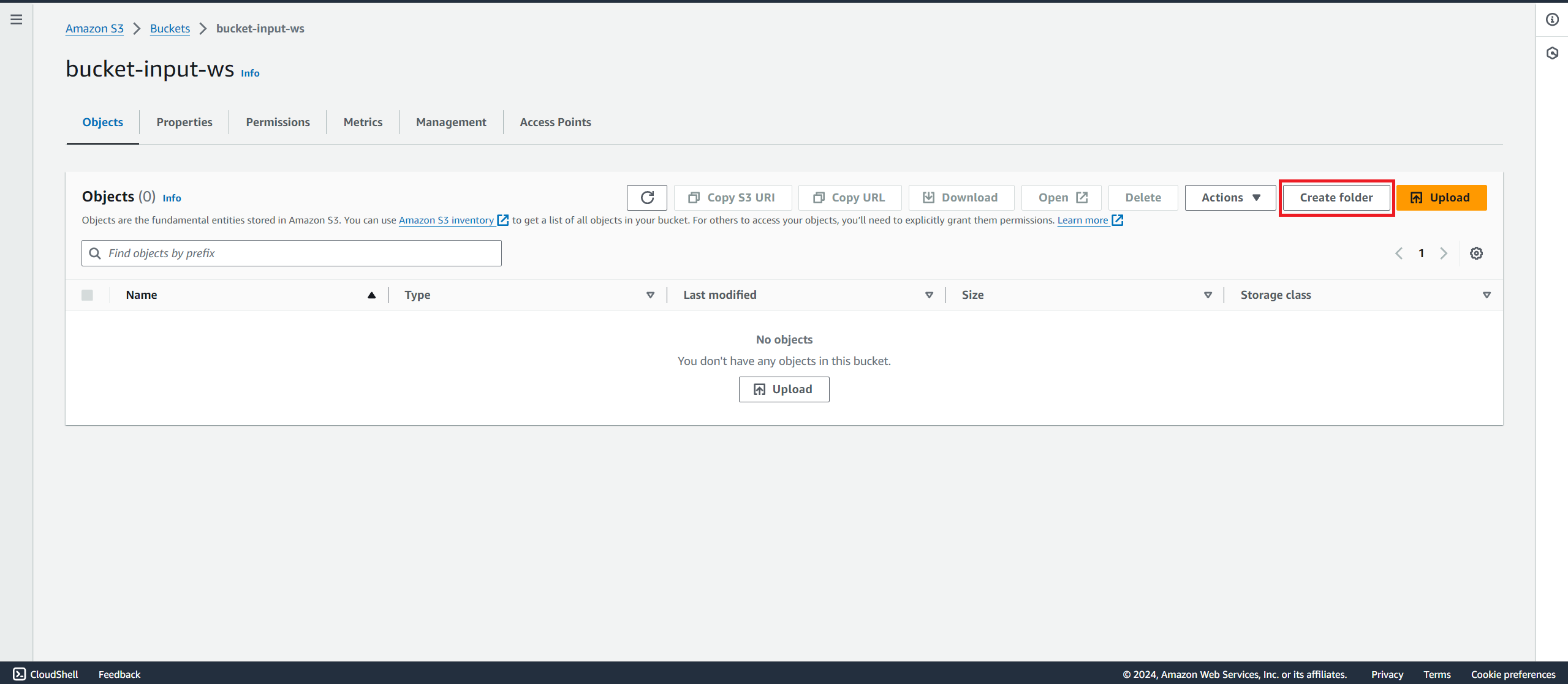Refresh the objects list

tap(647, 198)
